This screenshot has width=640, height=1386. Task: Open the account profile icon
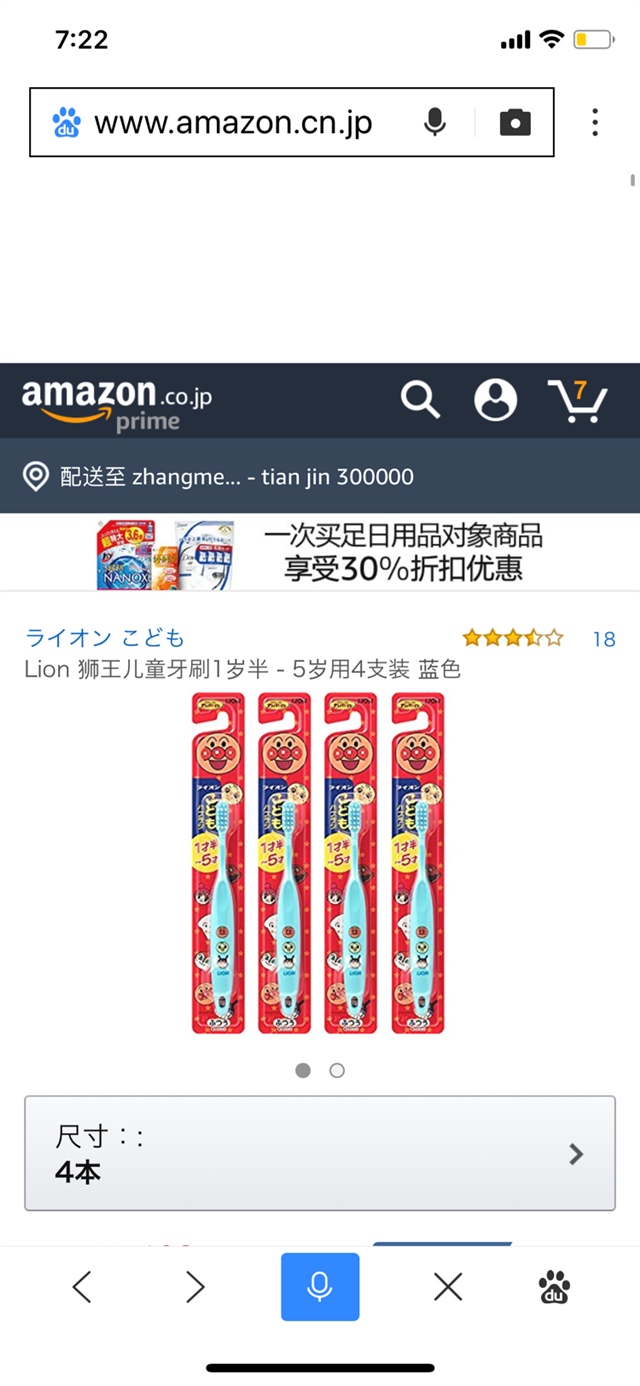coord(495,400)
